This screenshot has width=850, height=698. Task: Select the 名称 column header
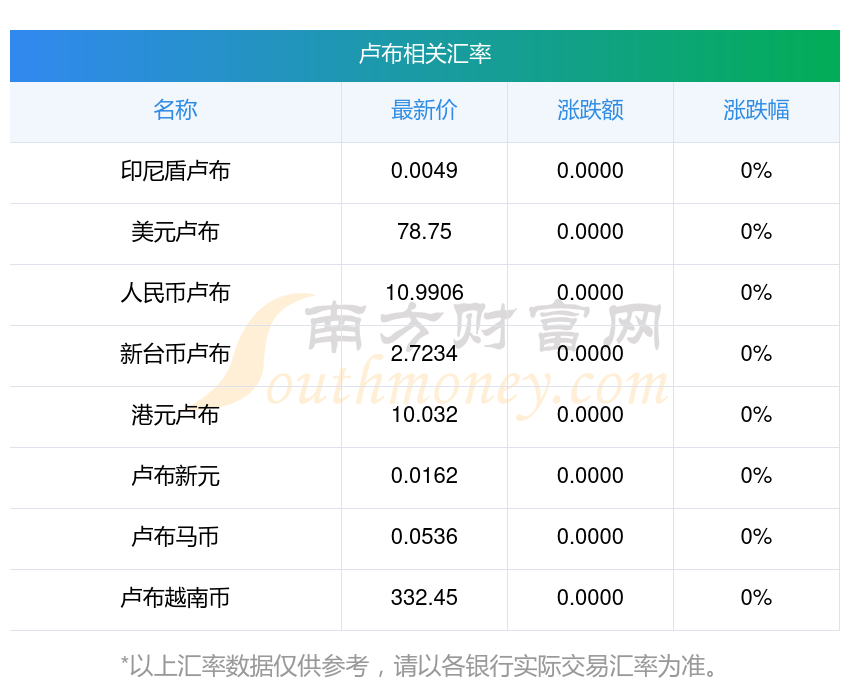(175, 110)
